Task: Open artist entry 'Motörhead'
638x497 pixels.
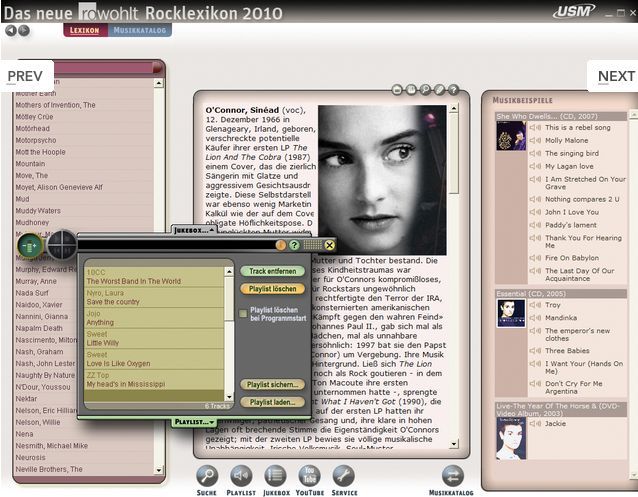Action: coord(33,129)
